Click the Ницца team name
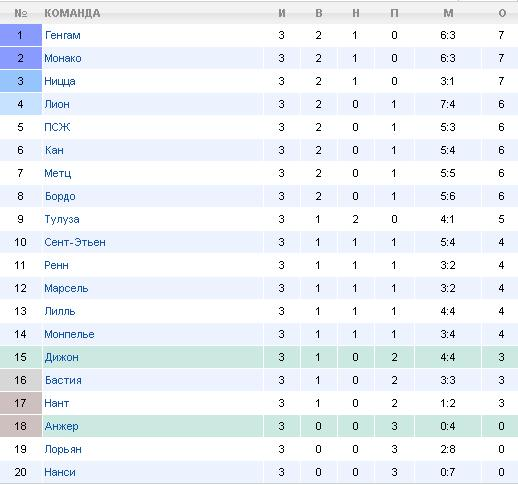The width and height of the screenshot is (518, 485). click(60, 81)
